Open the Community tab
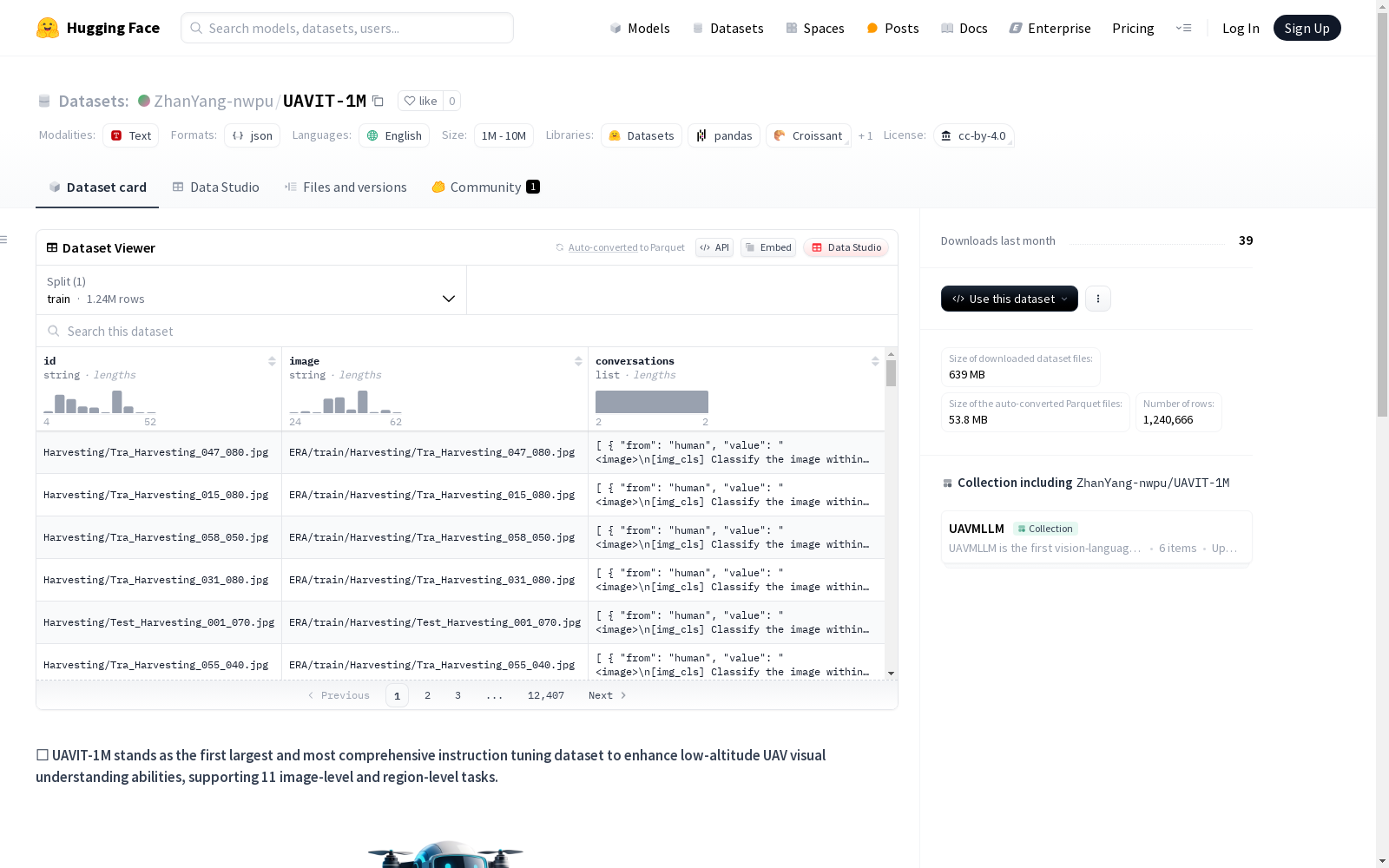 (486, 187)
